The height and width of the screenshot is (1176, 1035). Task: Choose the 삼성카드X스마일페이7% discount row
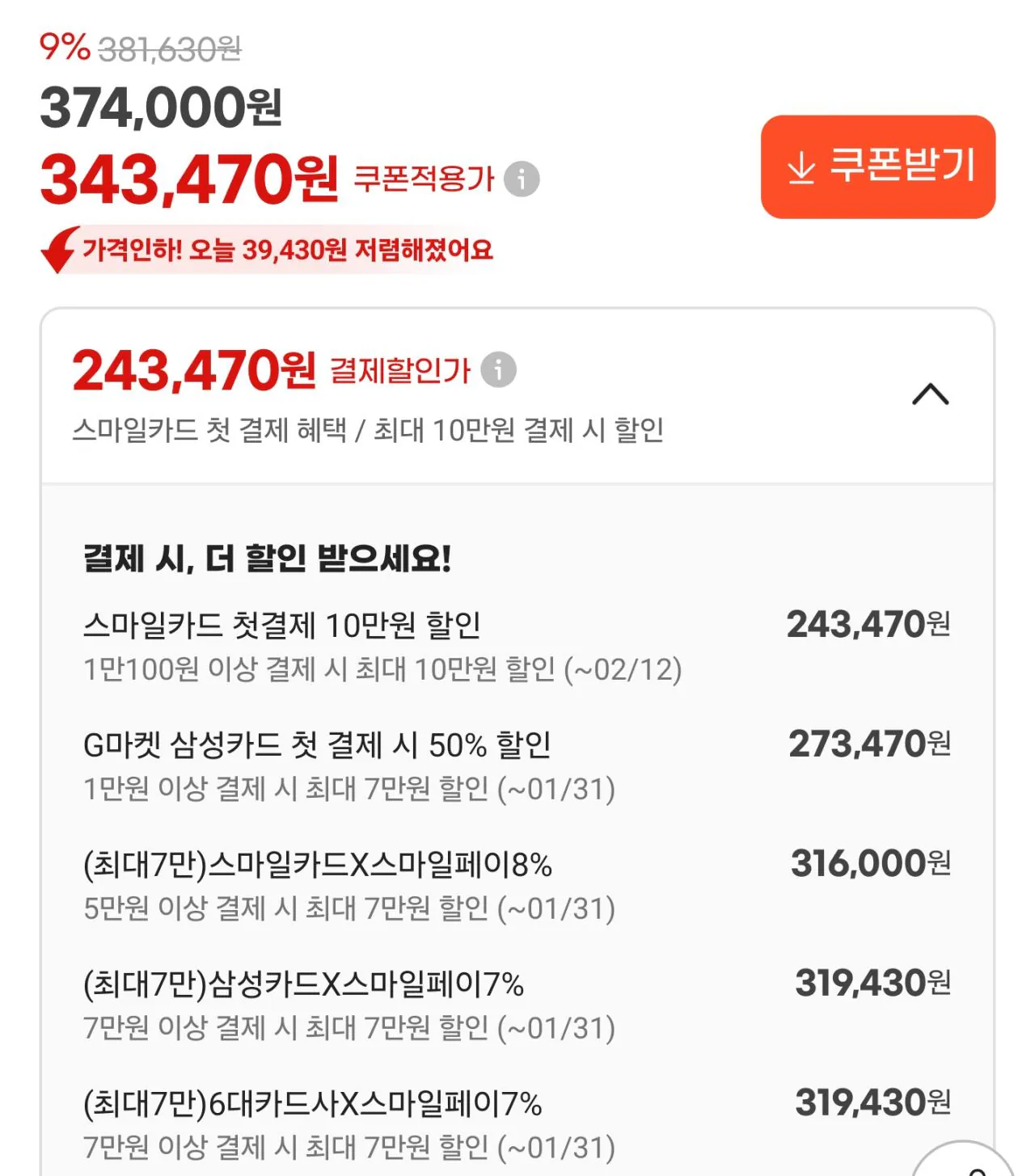pos(304,984)
